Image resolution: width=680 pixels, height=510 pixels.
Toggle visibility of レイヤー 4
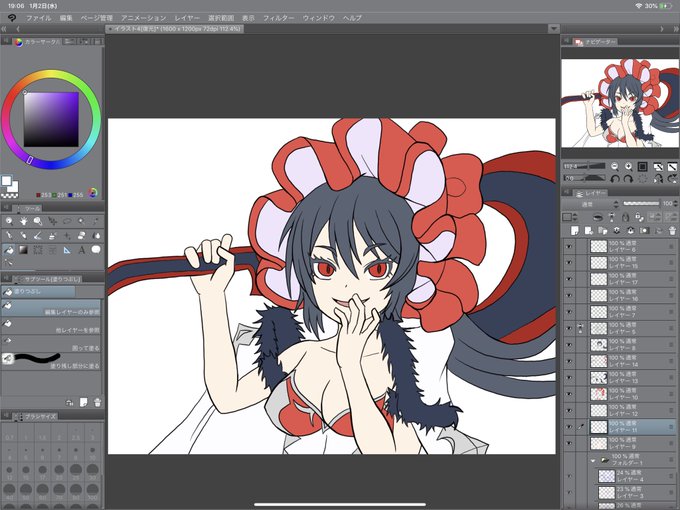point(569,476)
